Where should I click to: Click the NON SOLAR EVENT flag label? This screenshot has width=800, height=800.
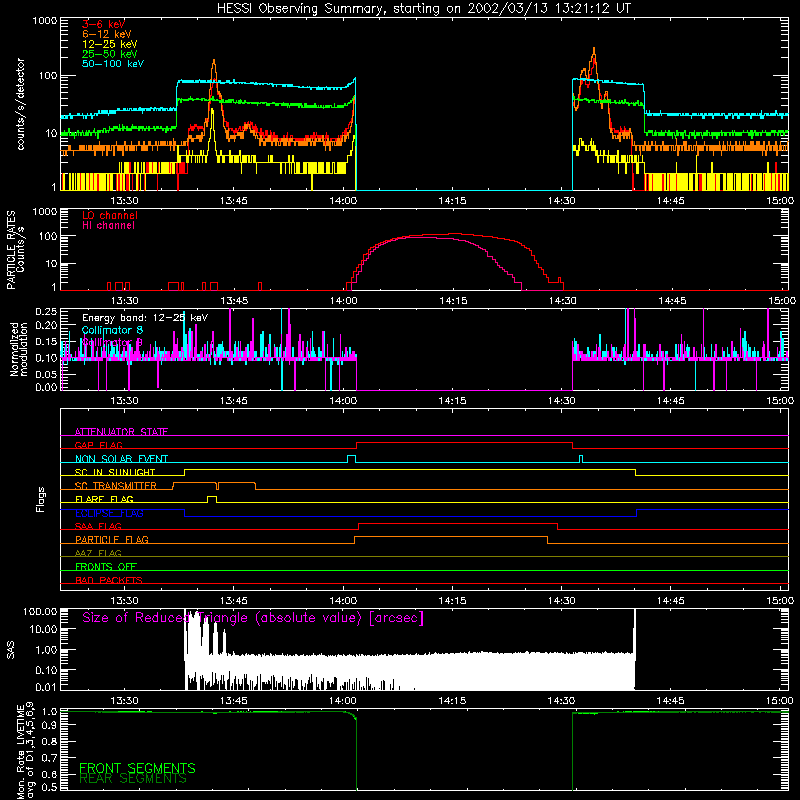pos(121,459)
